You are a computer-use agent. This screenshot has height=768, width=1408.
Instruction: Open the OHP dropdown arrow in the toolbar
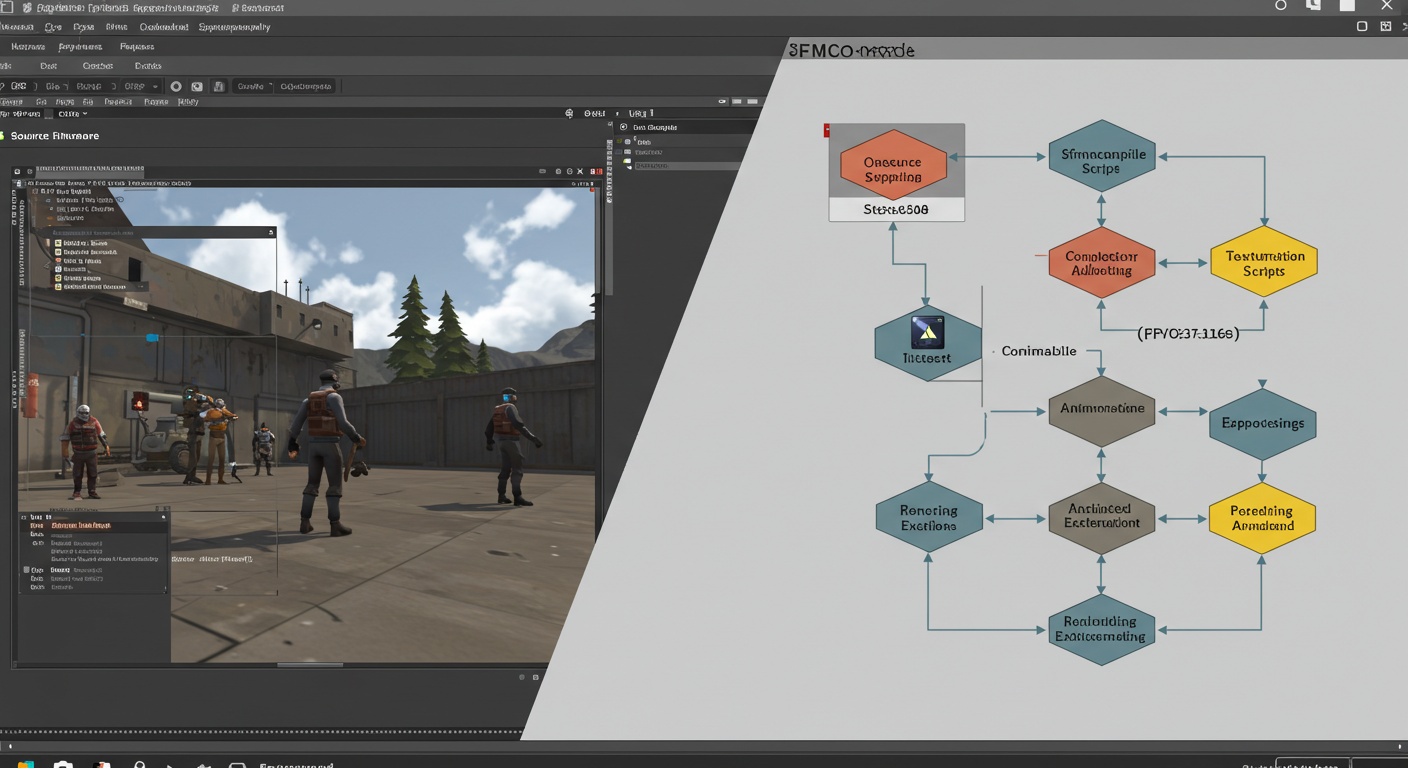(156, 87)
